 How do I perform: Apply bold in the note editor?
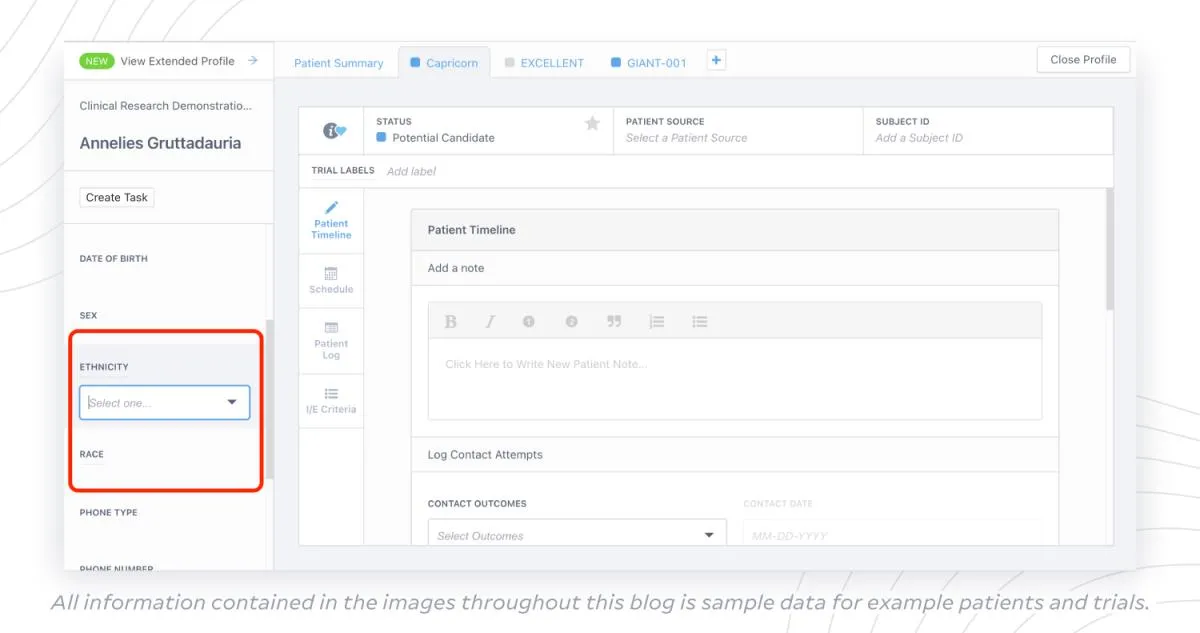click(x=450, y=321)
